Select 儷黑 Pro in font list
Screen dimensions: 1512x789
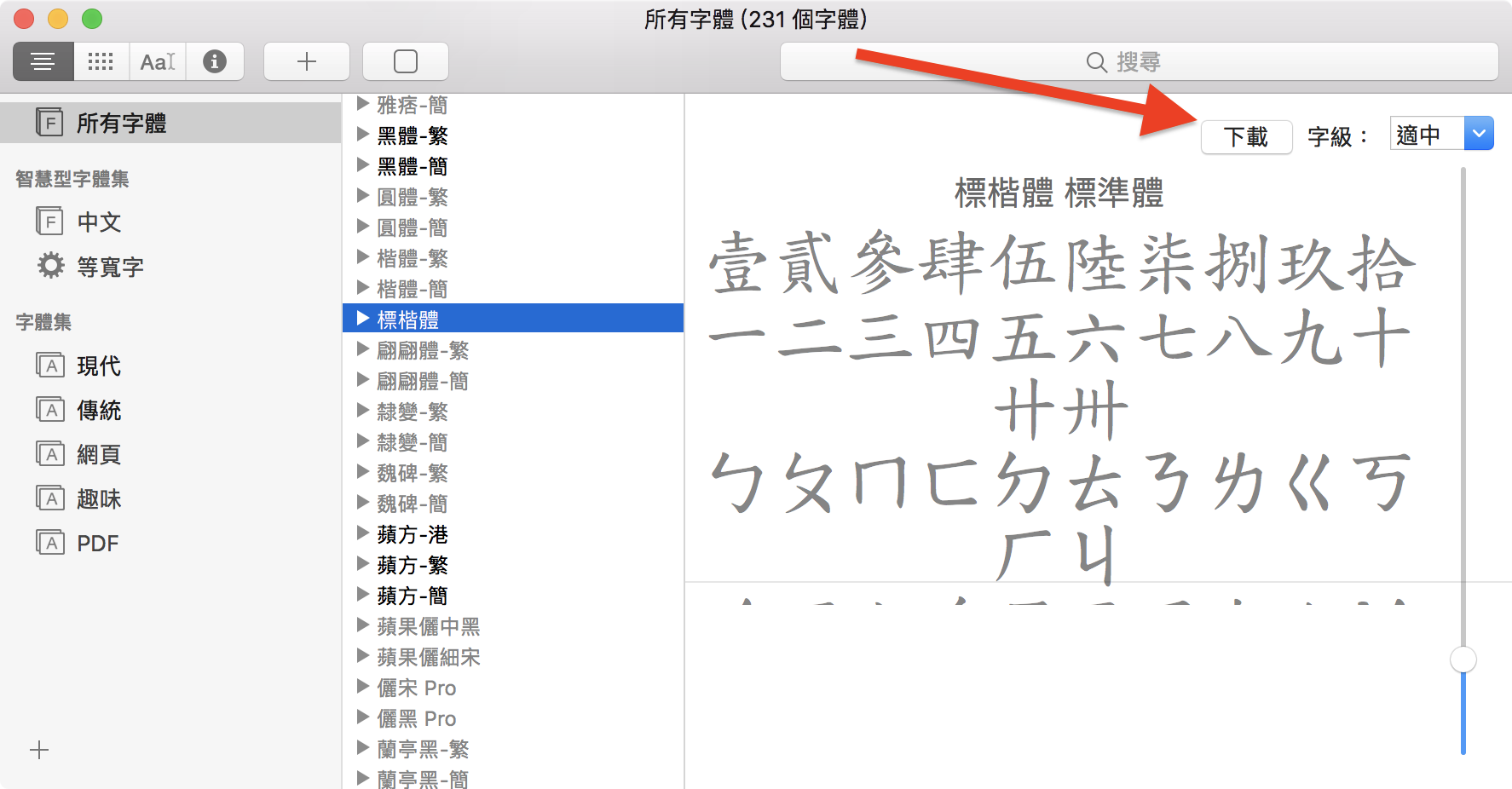coord(417,718)
